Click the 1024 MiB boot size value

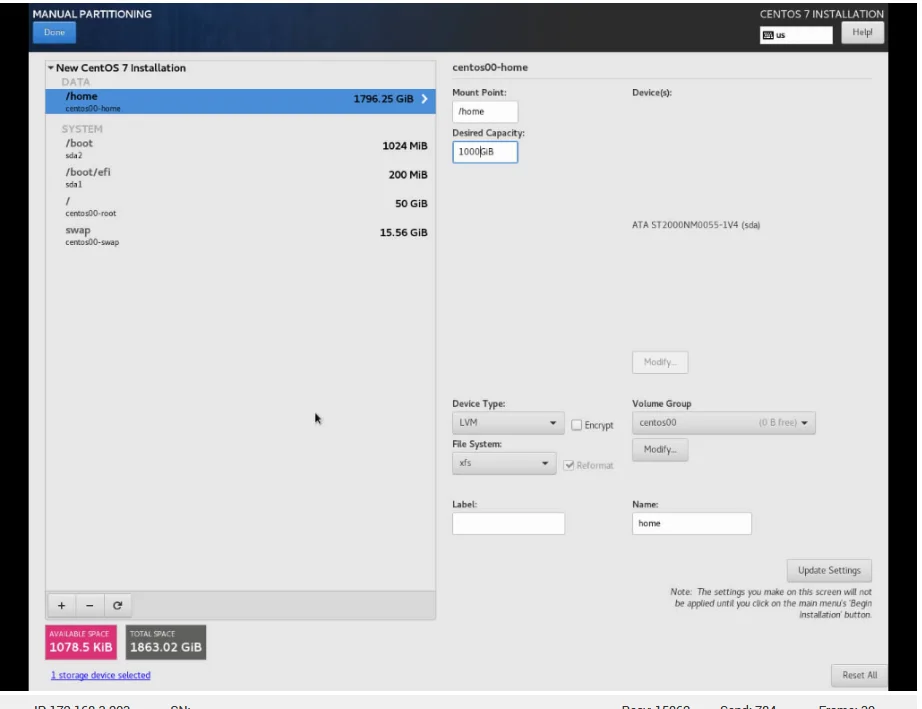(x=405, y=146)
